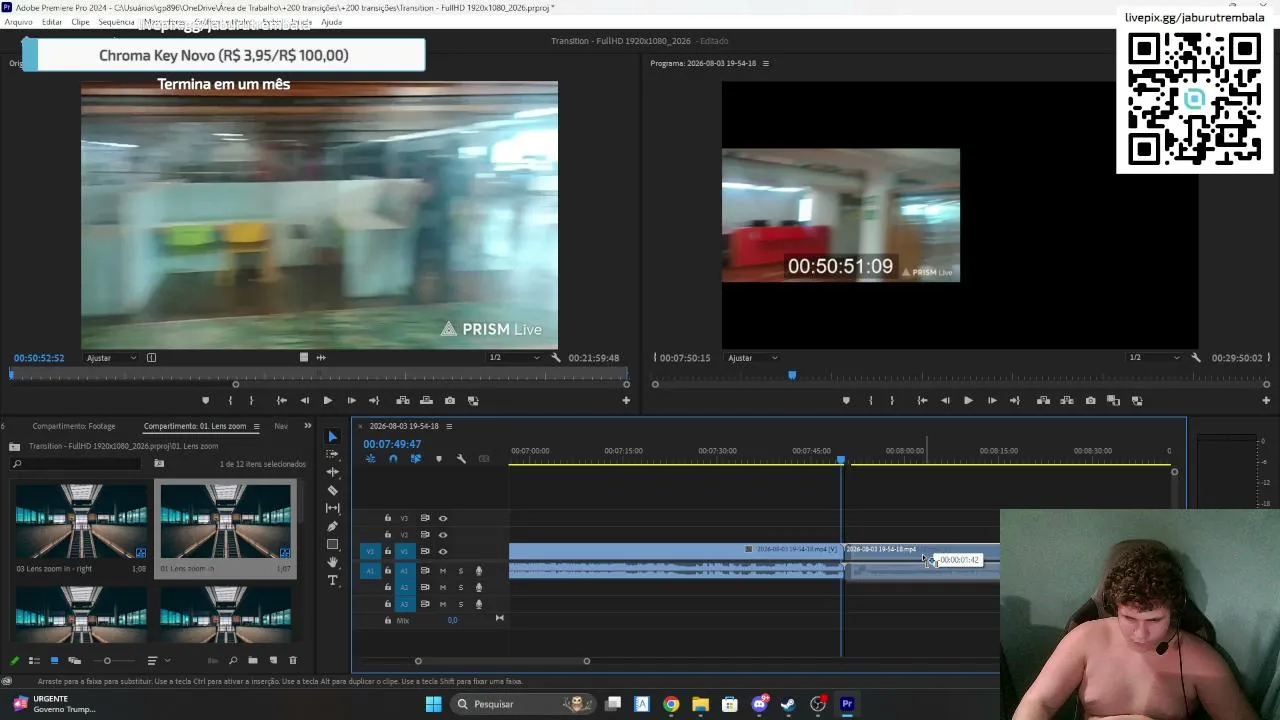Viewport: 1280px width, 720px height.
Task: Open the Ajuda menu
Action: [x=331, y=22]
